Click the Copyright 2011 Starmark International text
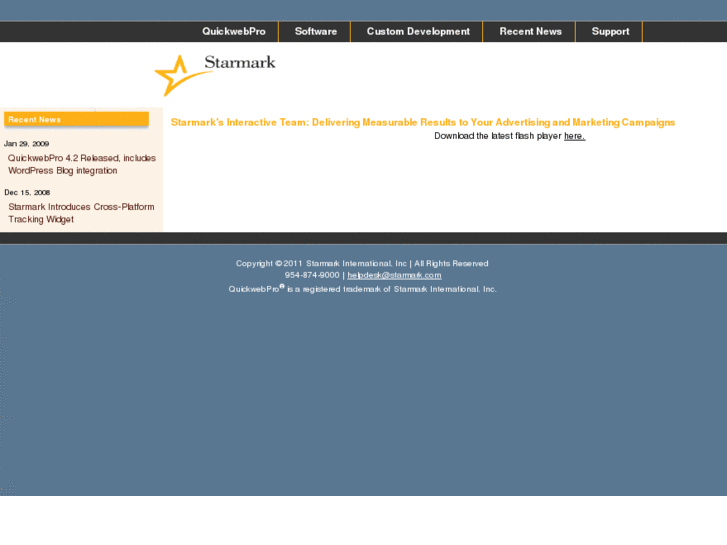This screenshot has width=727, height=545. tap(362, 263)
